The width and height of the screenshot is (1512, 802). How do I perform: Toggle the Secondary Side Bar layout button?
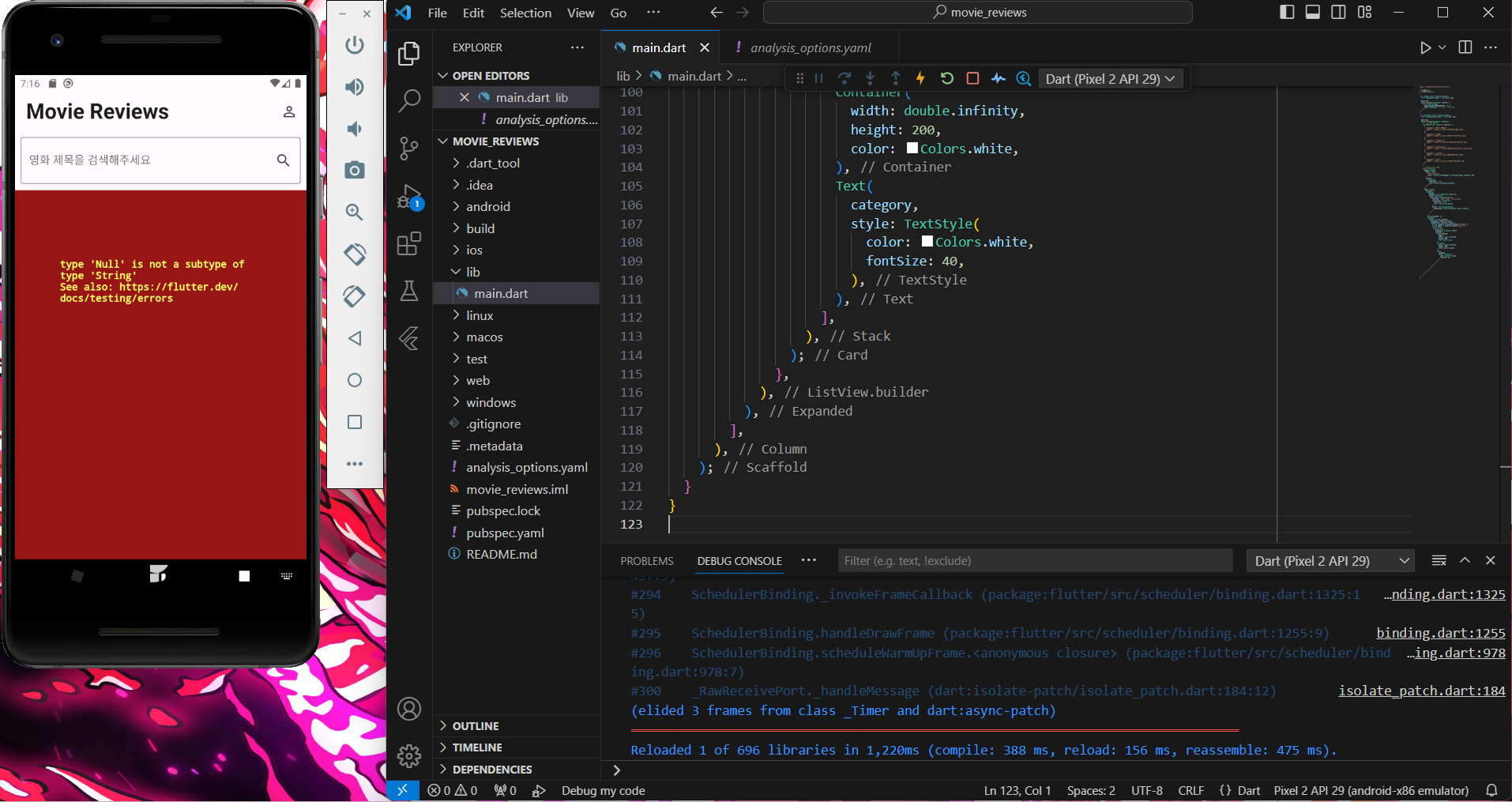tap(1338, 12)
